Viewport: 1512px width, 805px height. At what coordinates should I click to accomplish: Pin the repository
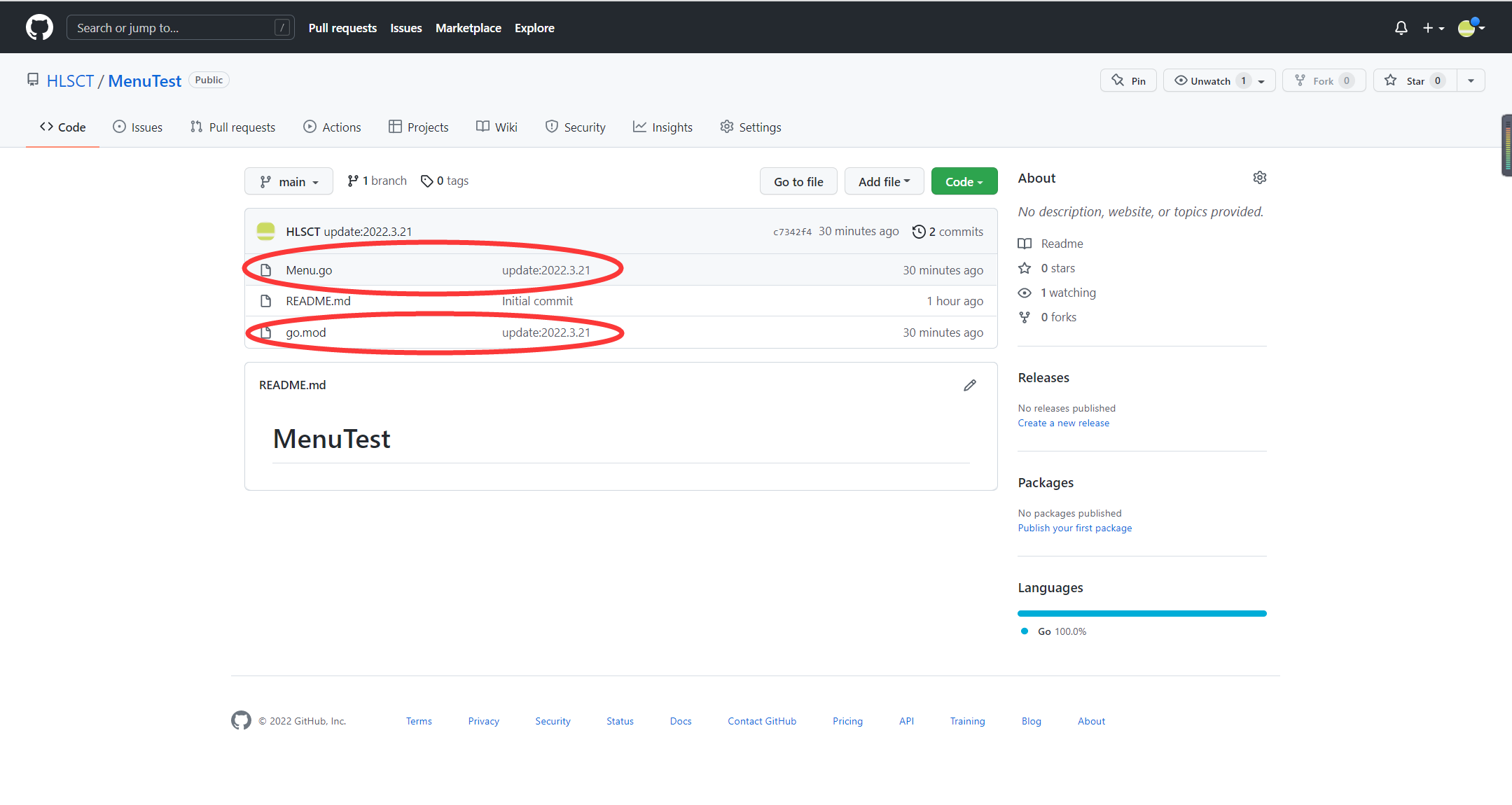(1128, 80)
